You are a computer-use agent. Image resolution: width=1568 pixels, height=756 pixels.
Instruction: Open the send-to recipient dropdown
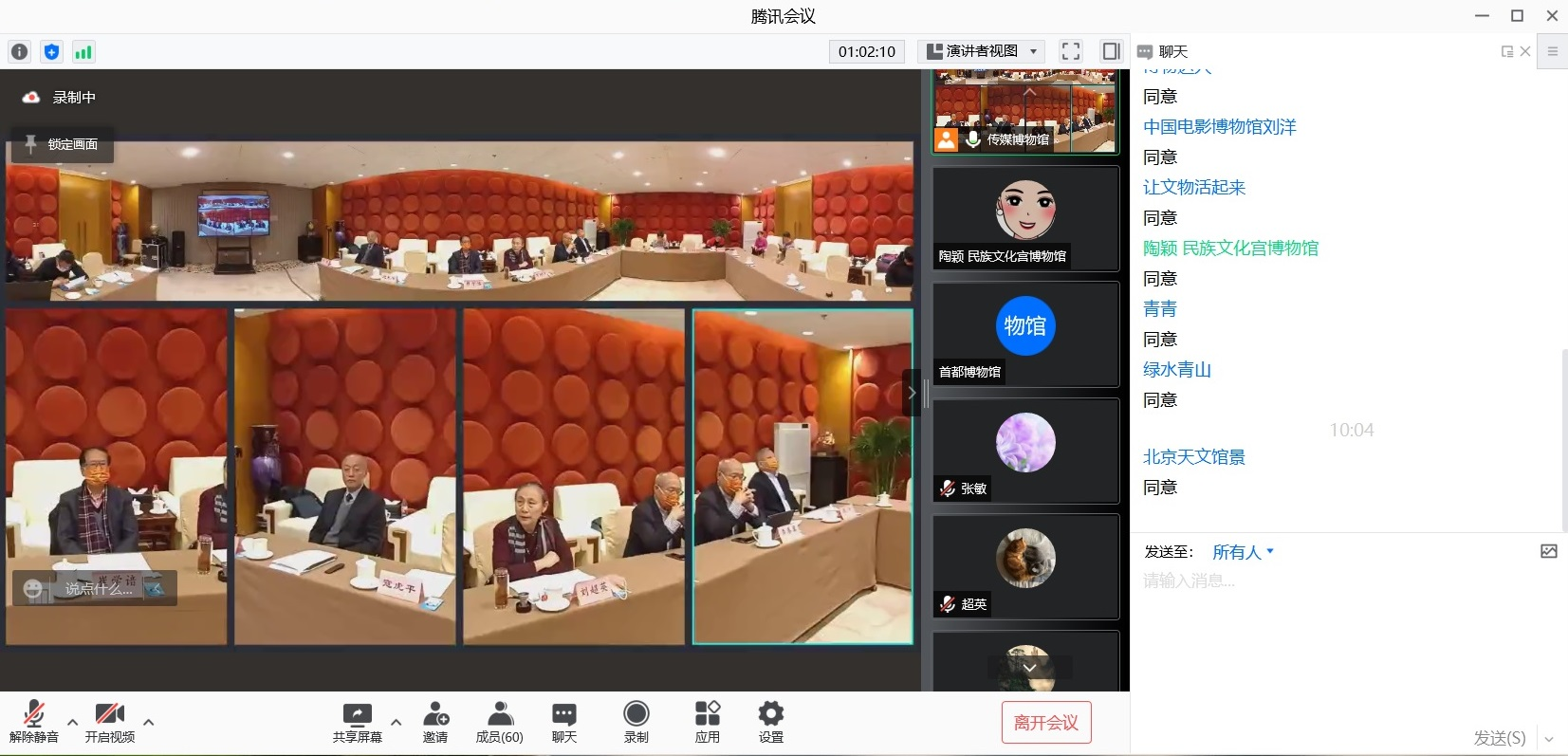1243,552
